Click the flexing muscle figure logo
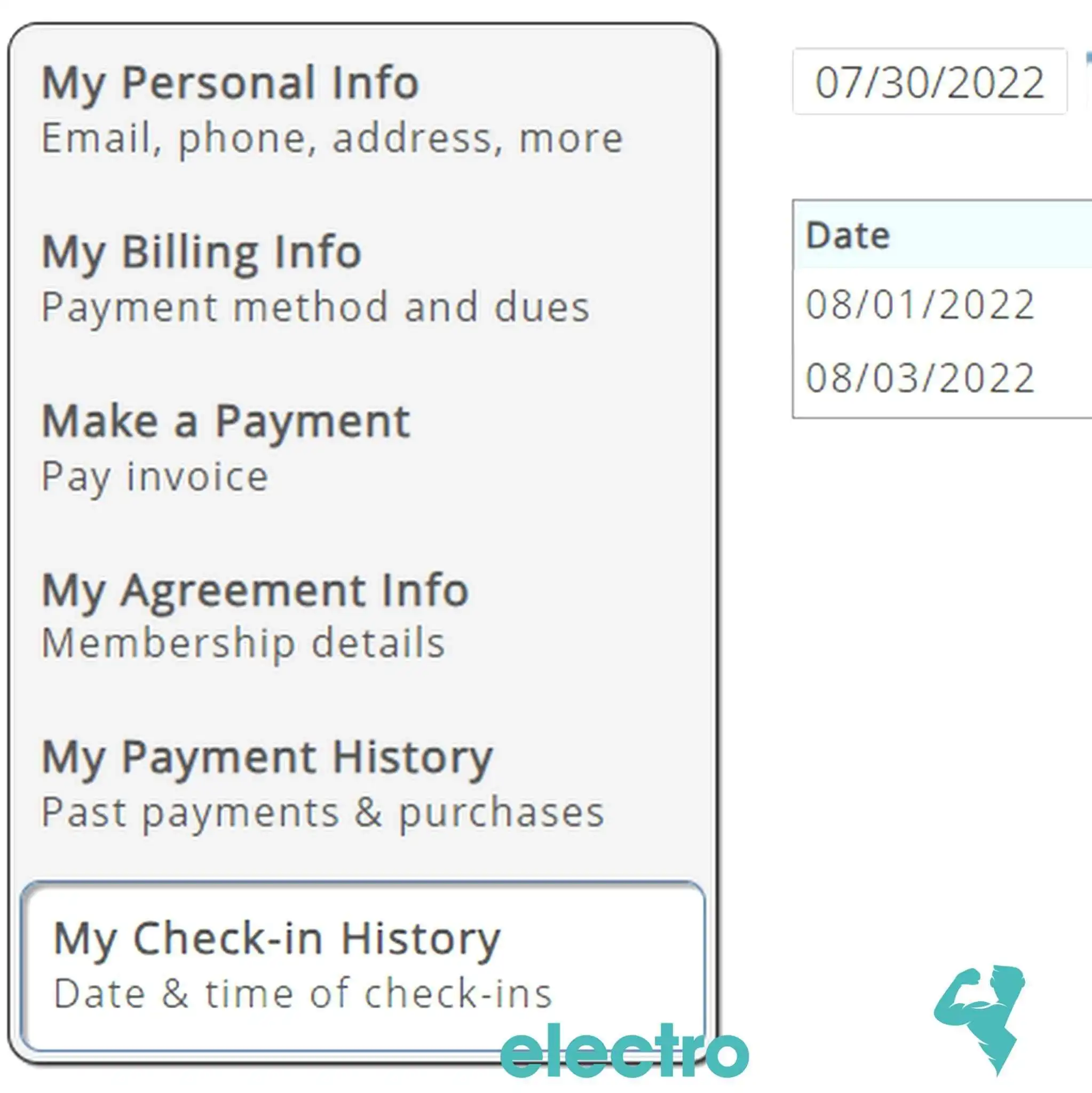 (x=979, y=1019)
